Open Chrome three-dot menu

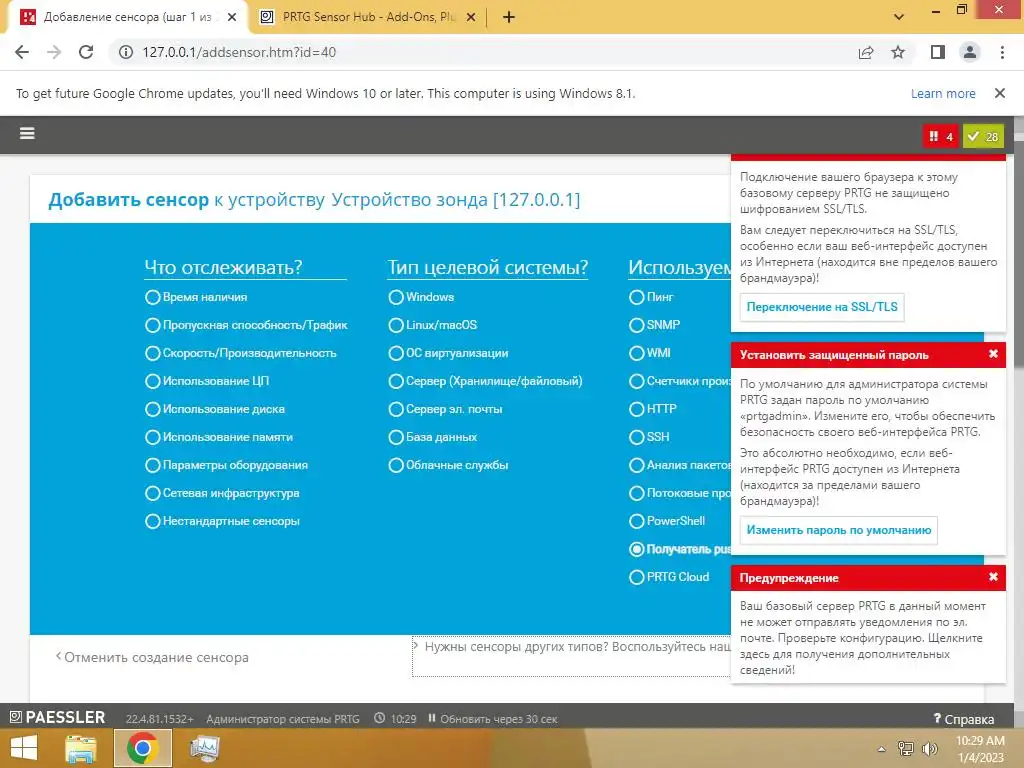(x=1002, y=52)
